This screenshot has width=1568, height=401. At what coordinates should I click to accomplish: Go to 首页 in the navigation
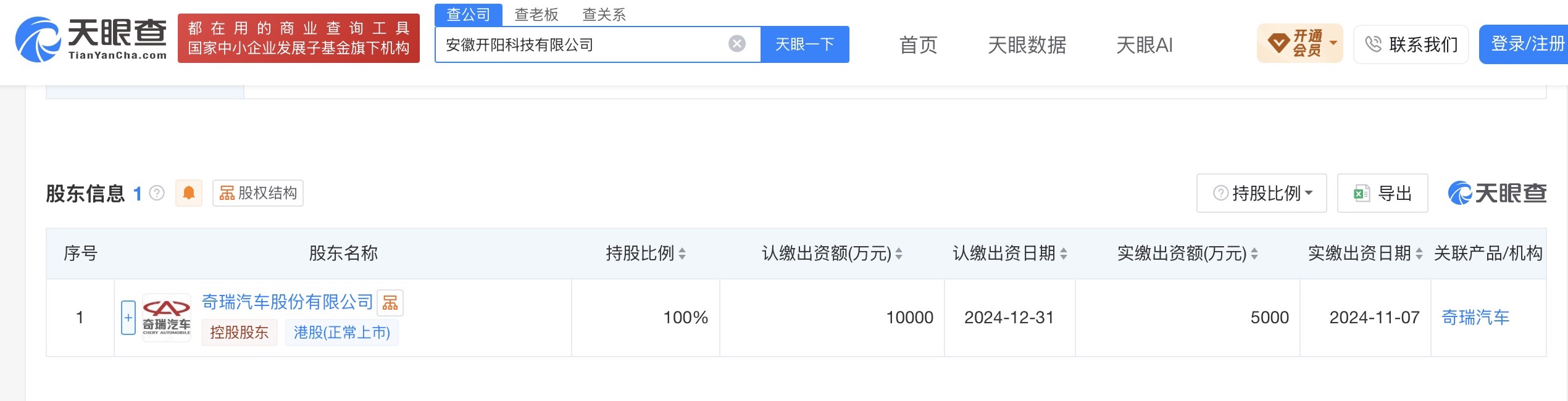tap(919, 44)
